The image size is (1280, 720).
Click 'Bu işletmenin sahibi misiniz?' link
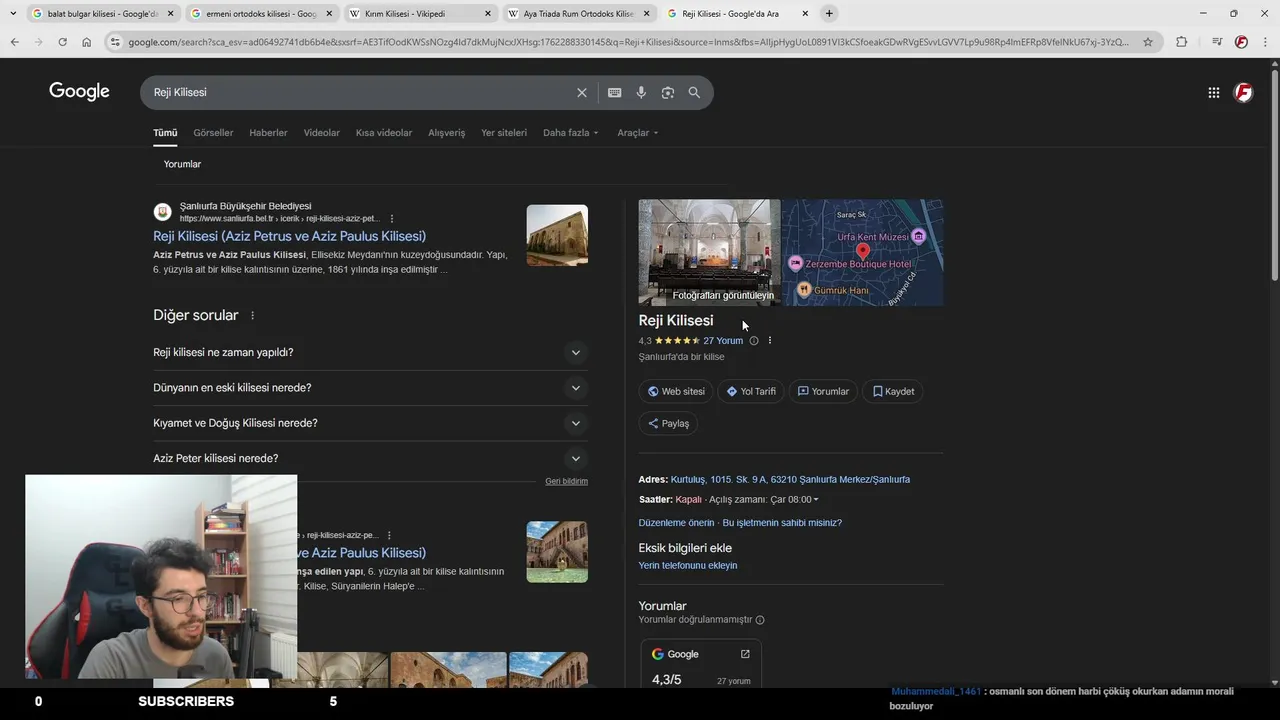pos(782,523)
